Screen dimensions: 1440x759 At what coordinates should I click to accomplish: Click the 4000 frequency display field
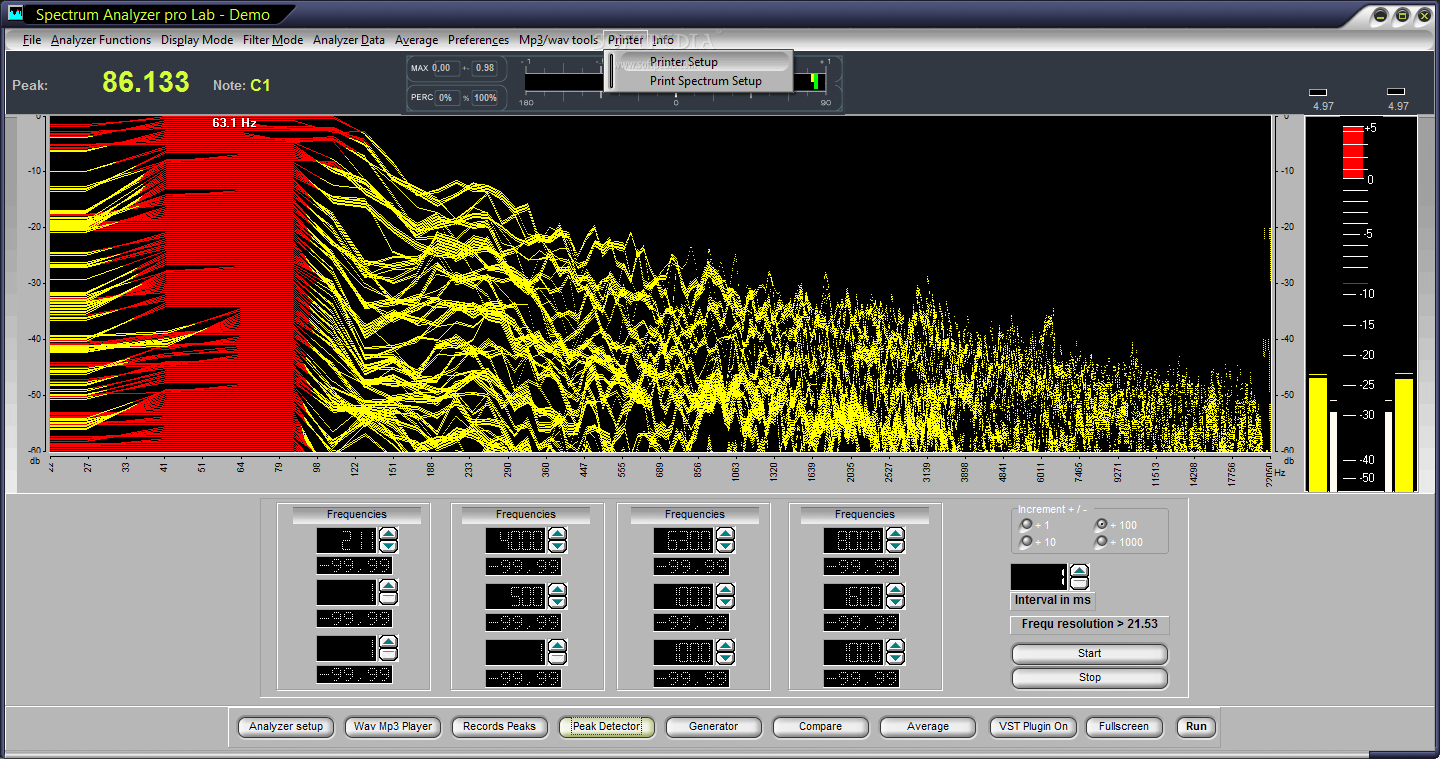click(516, 541)
